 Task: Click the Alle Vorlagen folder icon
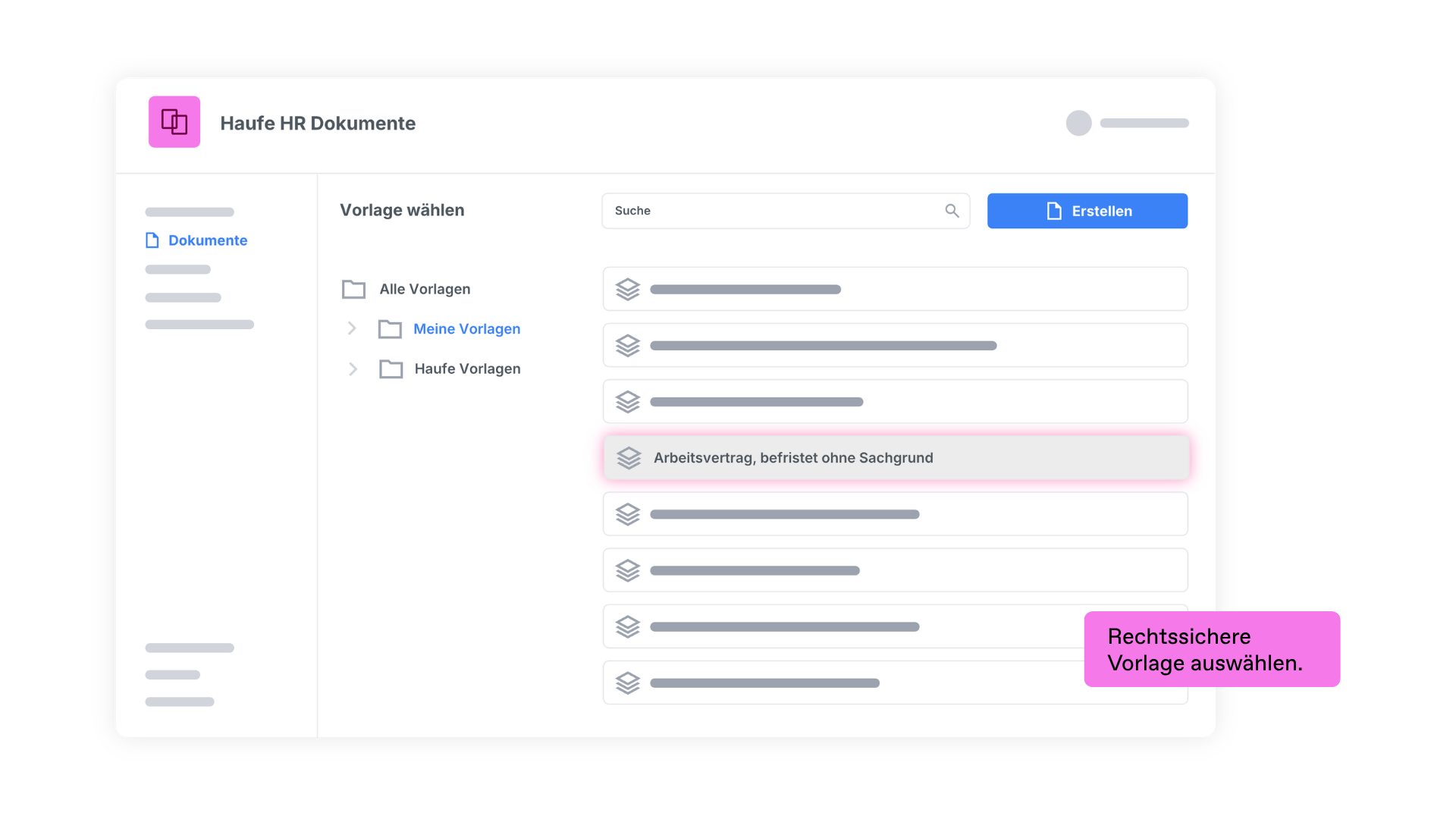pos(353,289)
